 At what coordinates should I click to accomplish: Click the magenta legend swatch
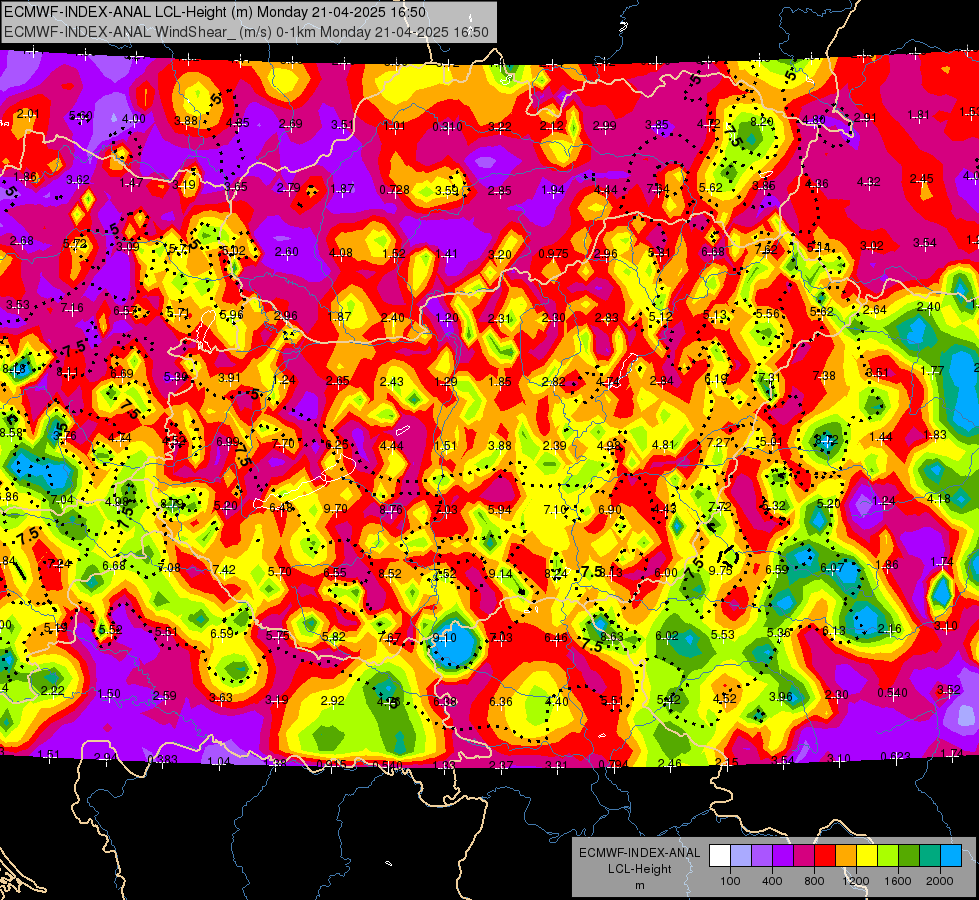(804, 856)
